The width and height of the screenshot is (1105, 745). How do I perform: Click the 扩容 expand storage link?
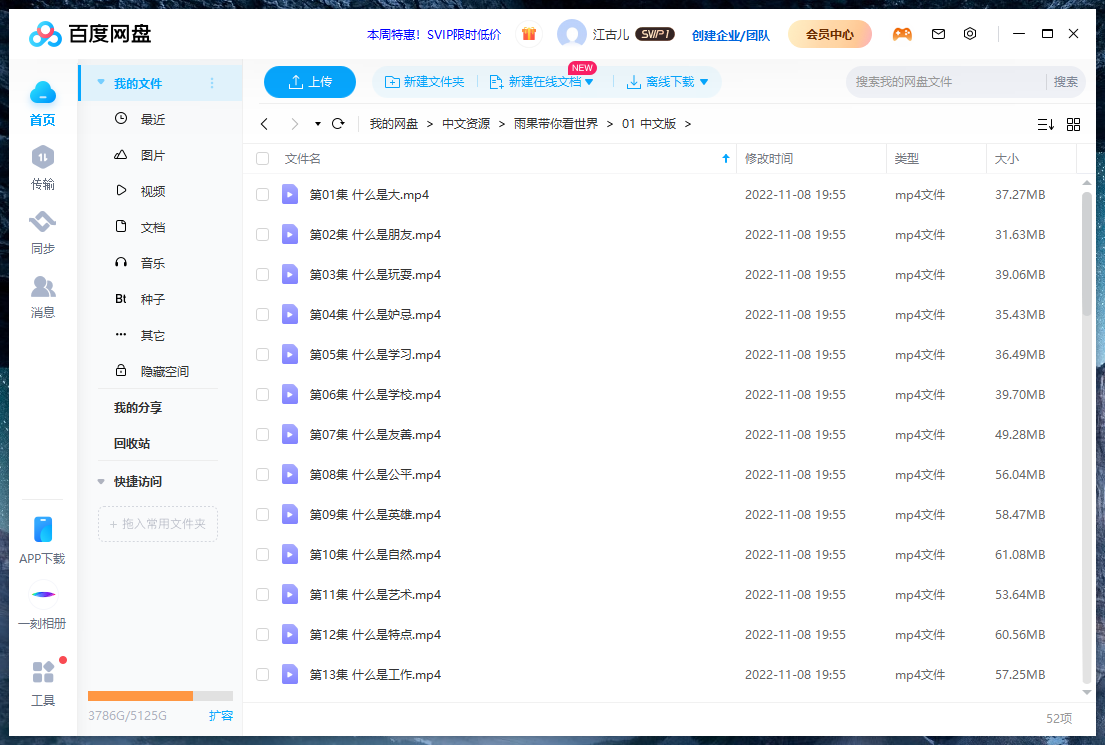221,715
